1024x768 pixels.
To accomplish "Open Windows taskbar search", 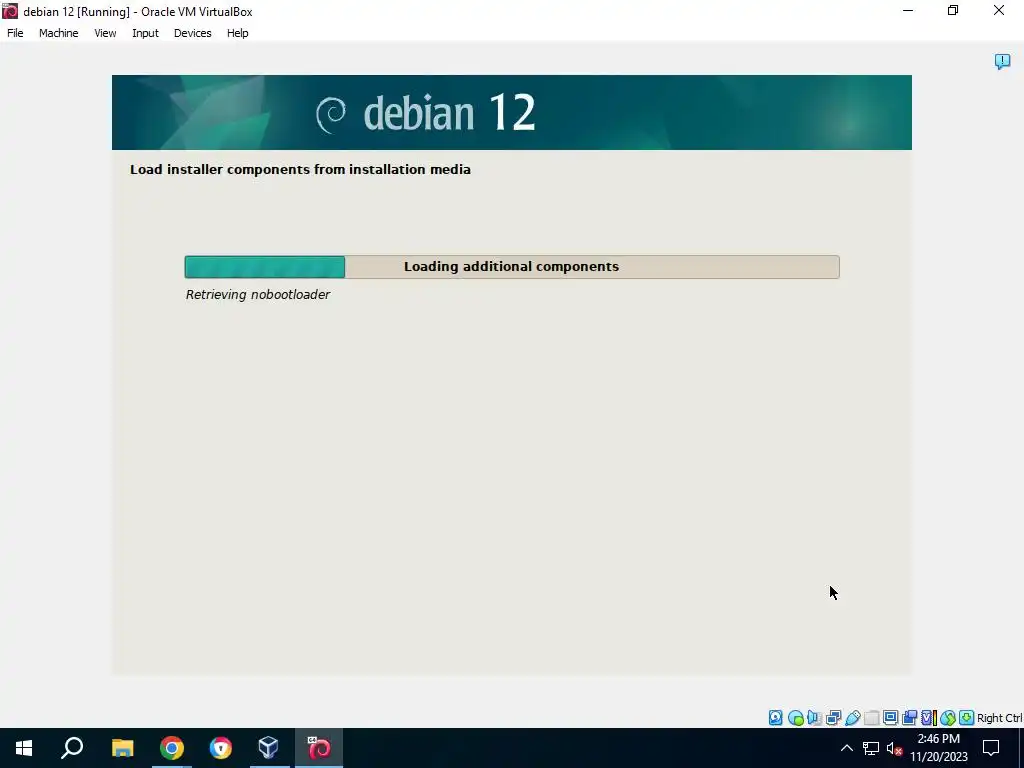I will pos(72,748).
